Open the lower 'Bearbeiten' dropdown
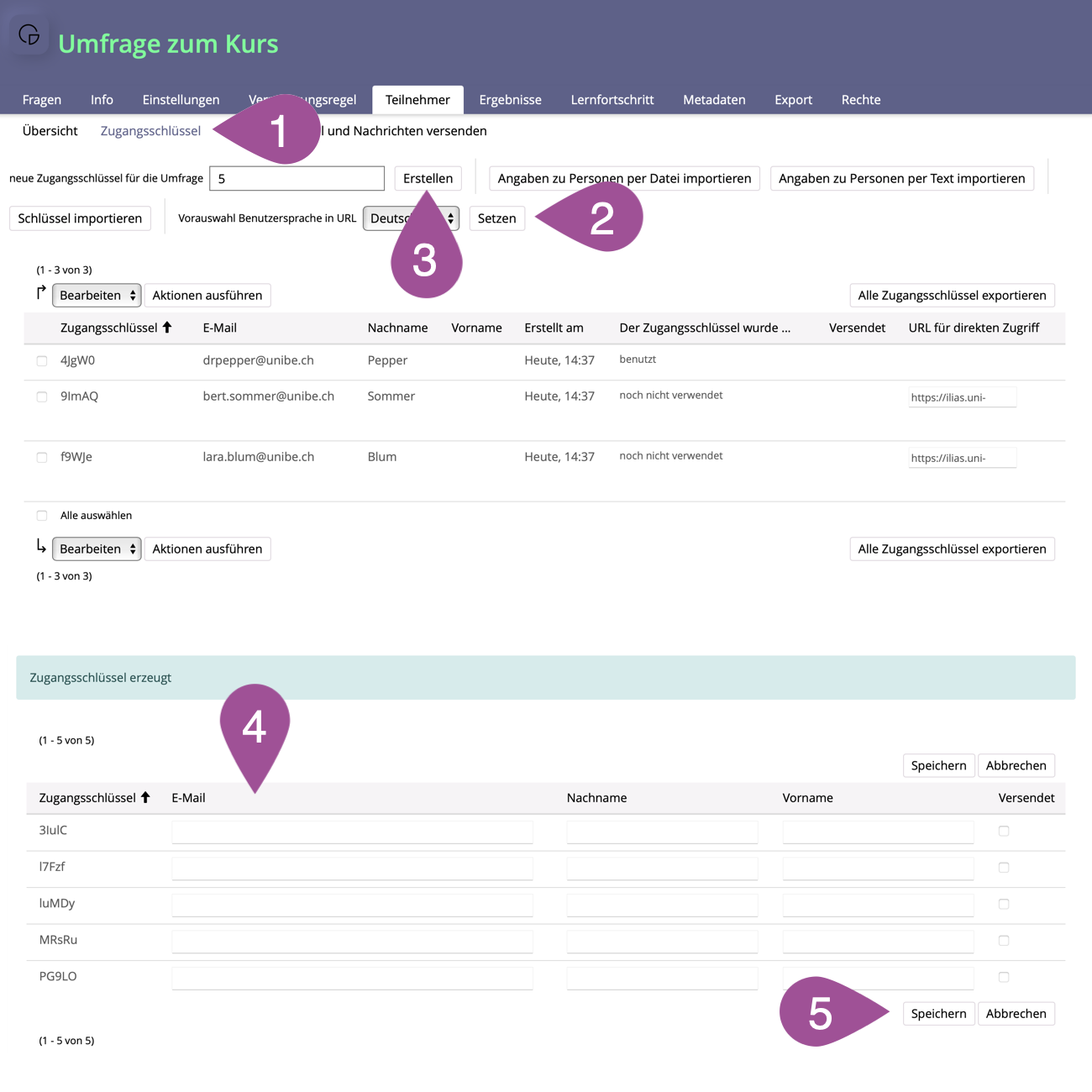Image resolution: width=1092 pixels, height=1092 pixels. (97, 549)
